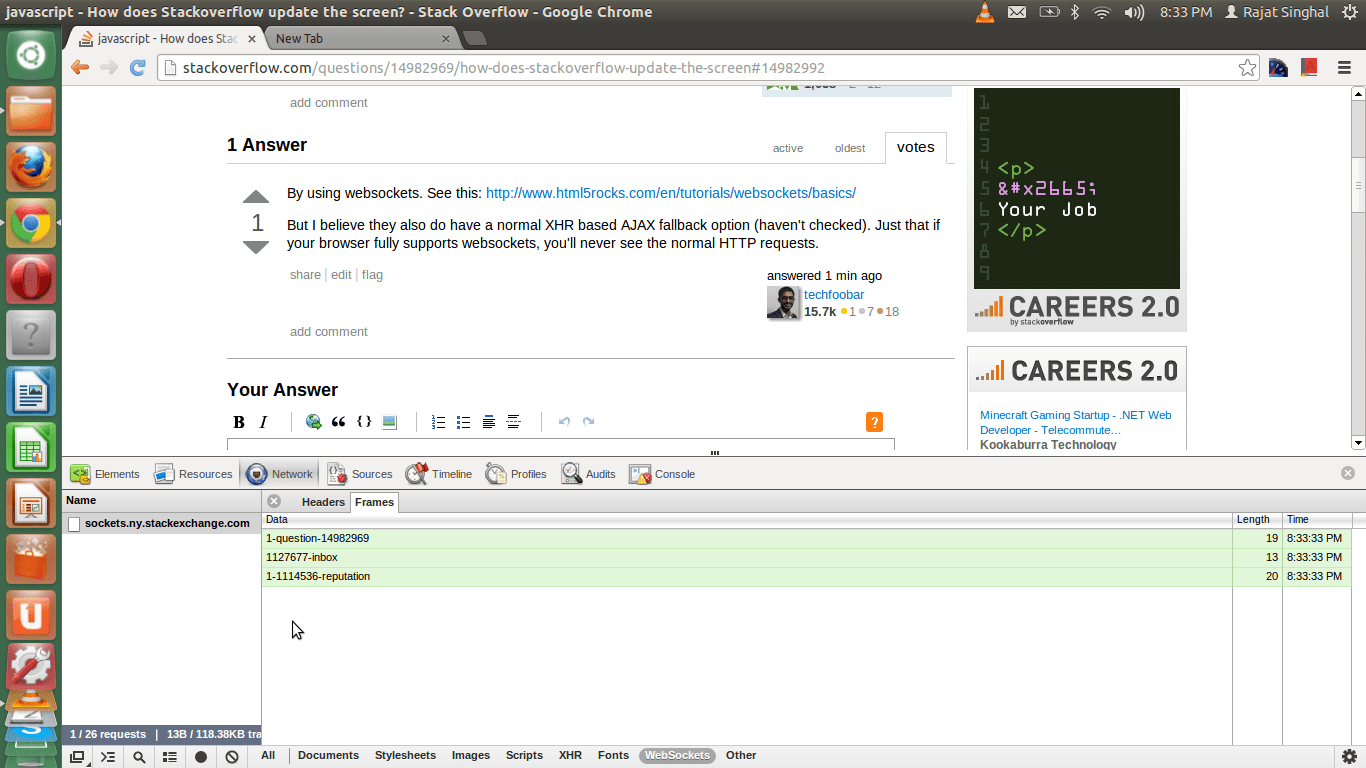Insert a blockquote with the quote icon
The width and height of the screenshot is (1366, 768).
pyautogui.click(x=339, y=422)
